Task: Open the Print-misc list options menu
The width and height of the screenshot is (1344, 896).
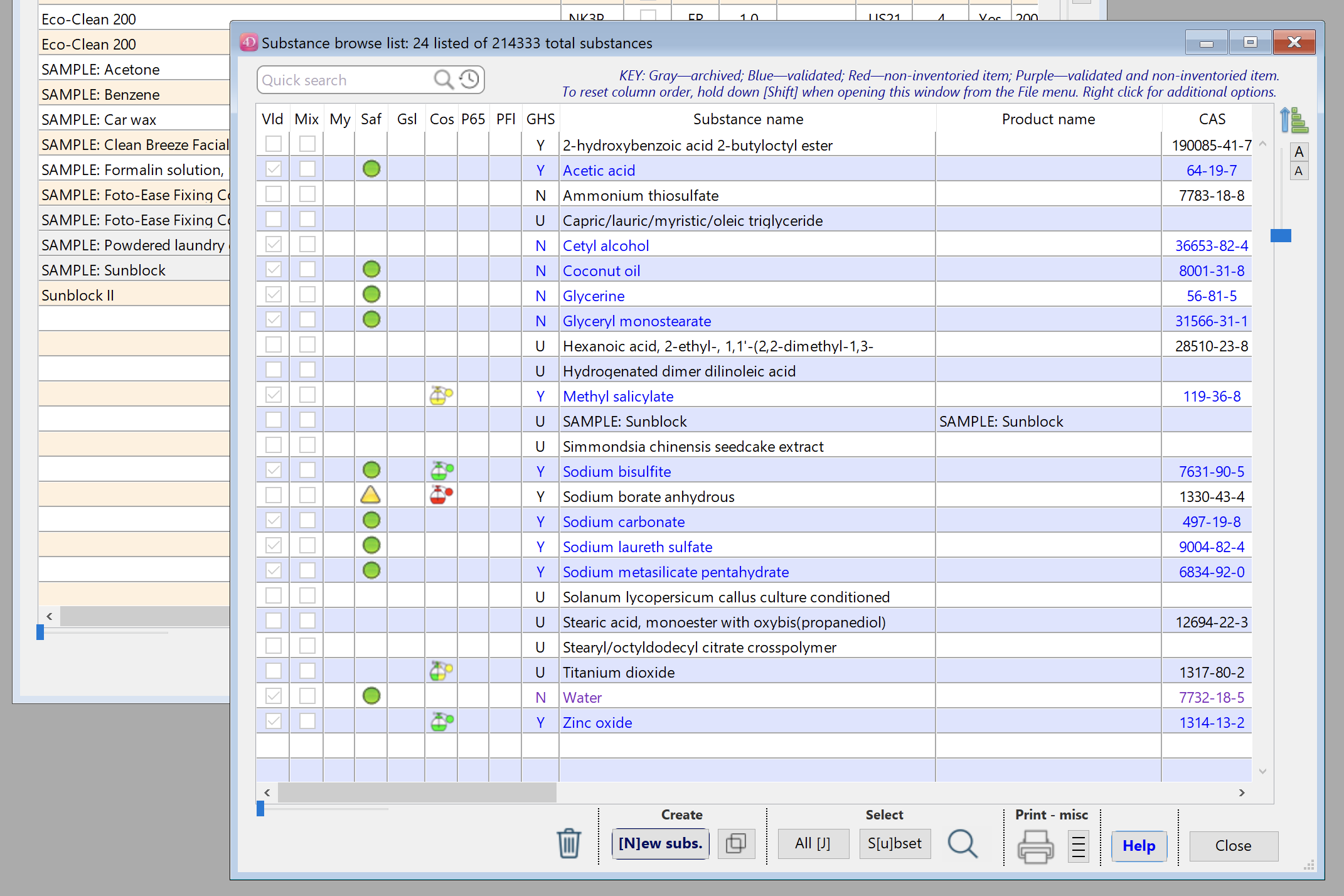Action: click(x=1078, y=846)
